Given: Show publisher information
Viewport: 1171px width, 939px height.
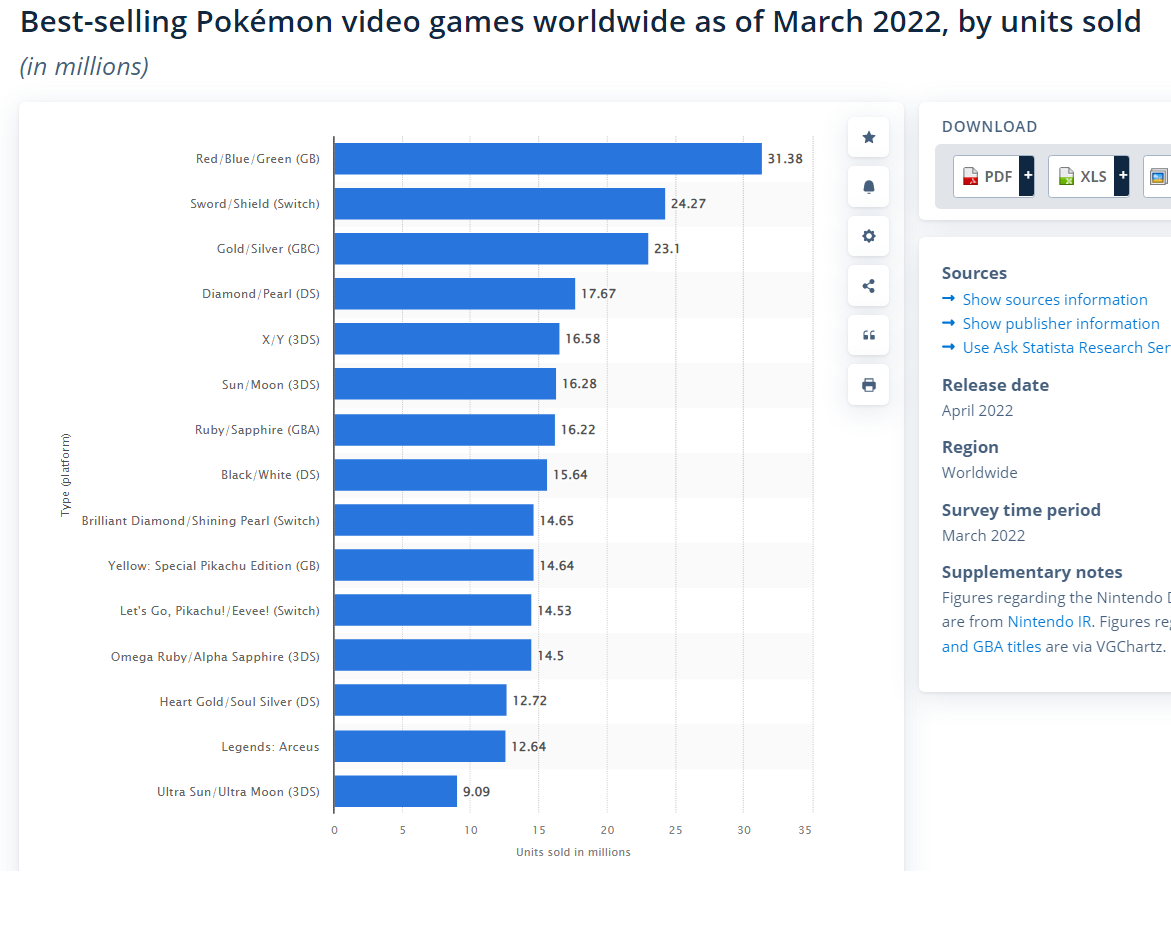Looking at the screenshot, I should click(x=1061, y=323).
